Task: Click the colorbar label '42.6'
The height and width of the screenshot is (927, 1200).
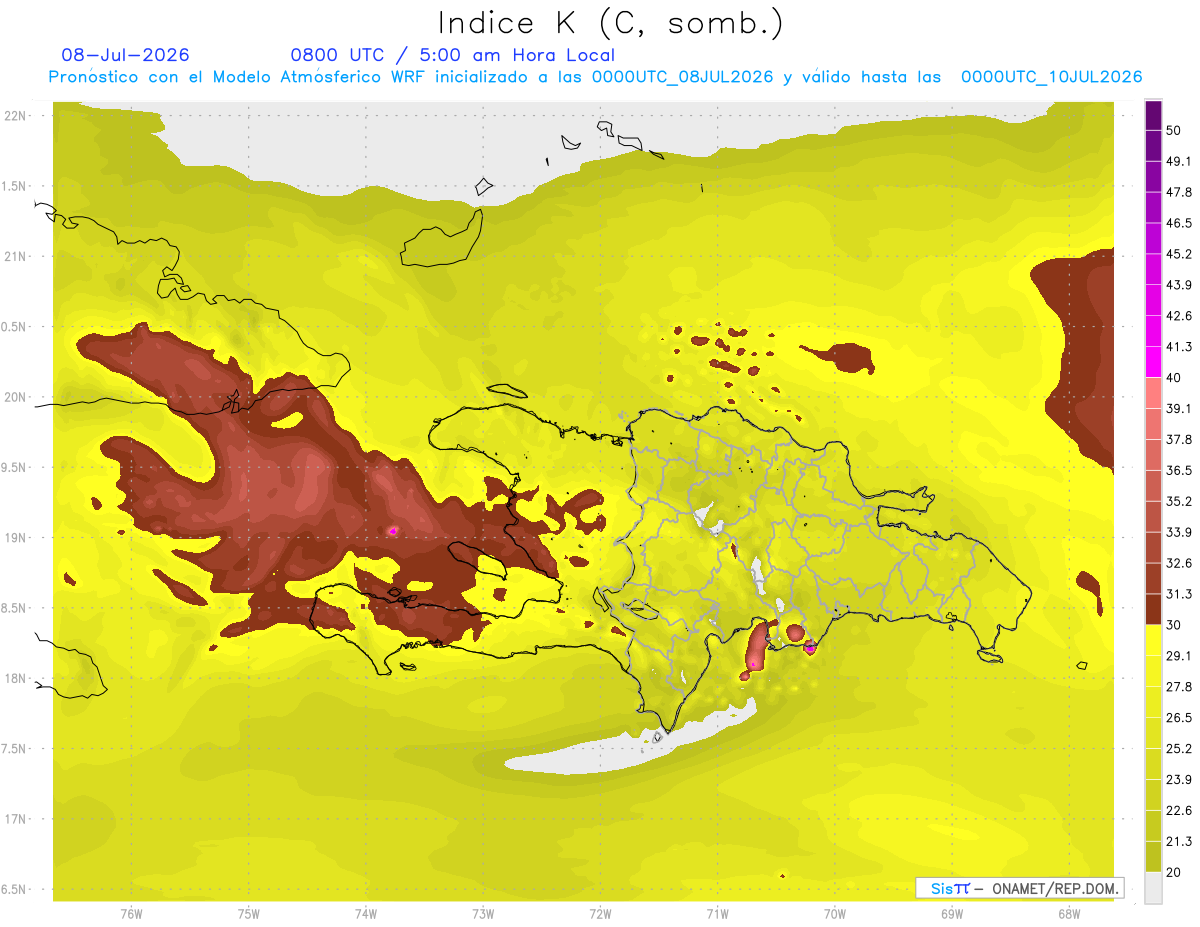Action: click(x=1179, y=316)
